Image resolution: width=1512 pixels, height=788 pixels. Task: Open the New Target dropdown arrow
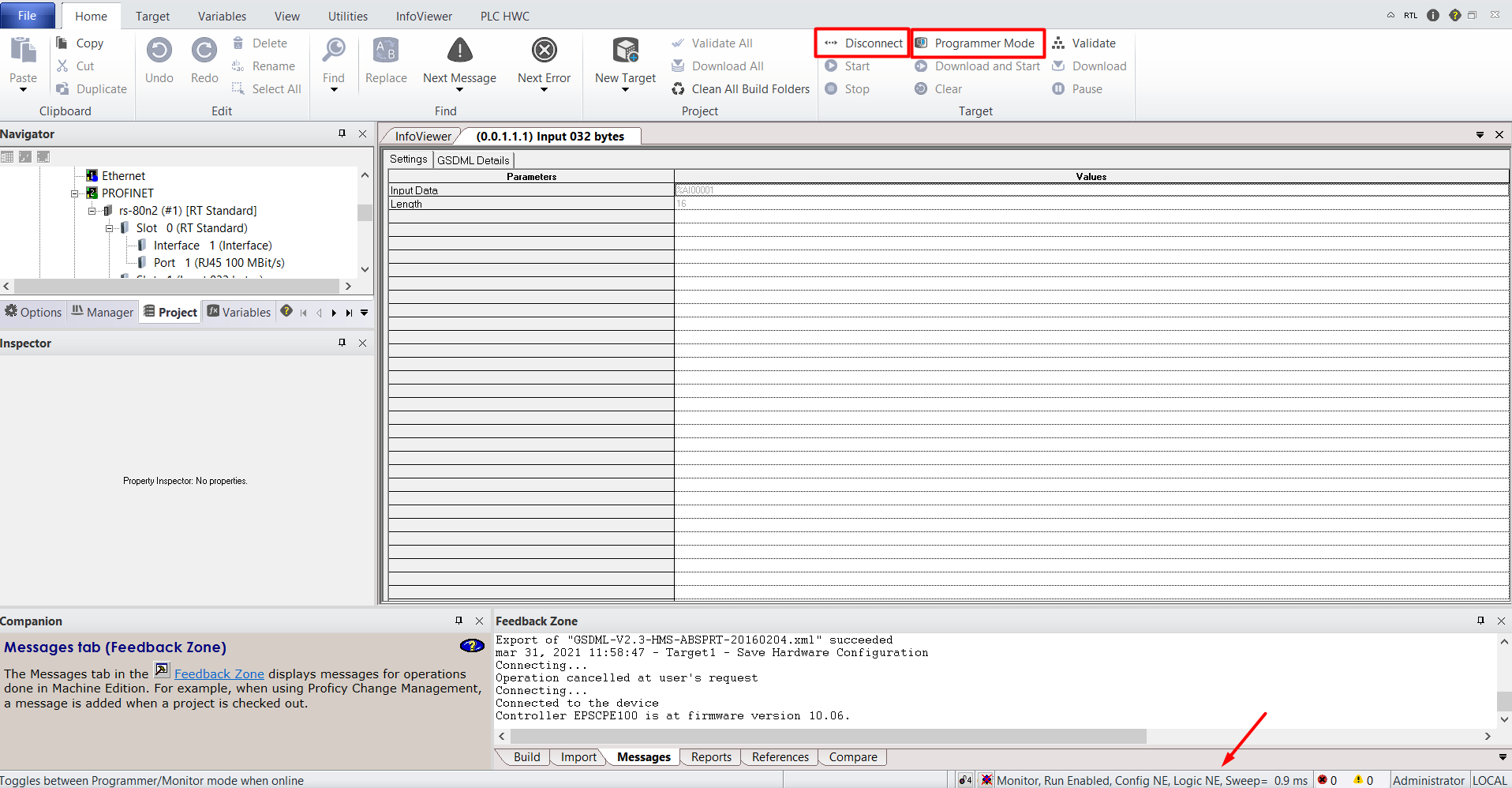click(x=625, y=89)
